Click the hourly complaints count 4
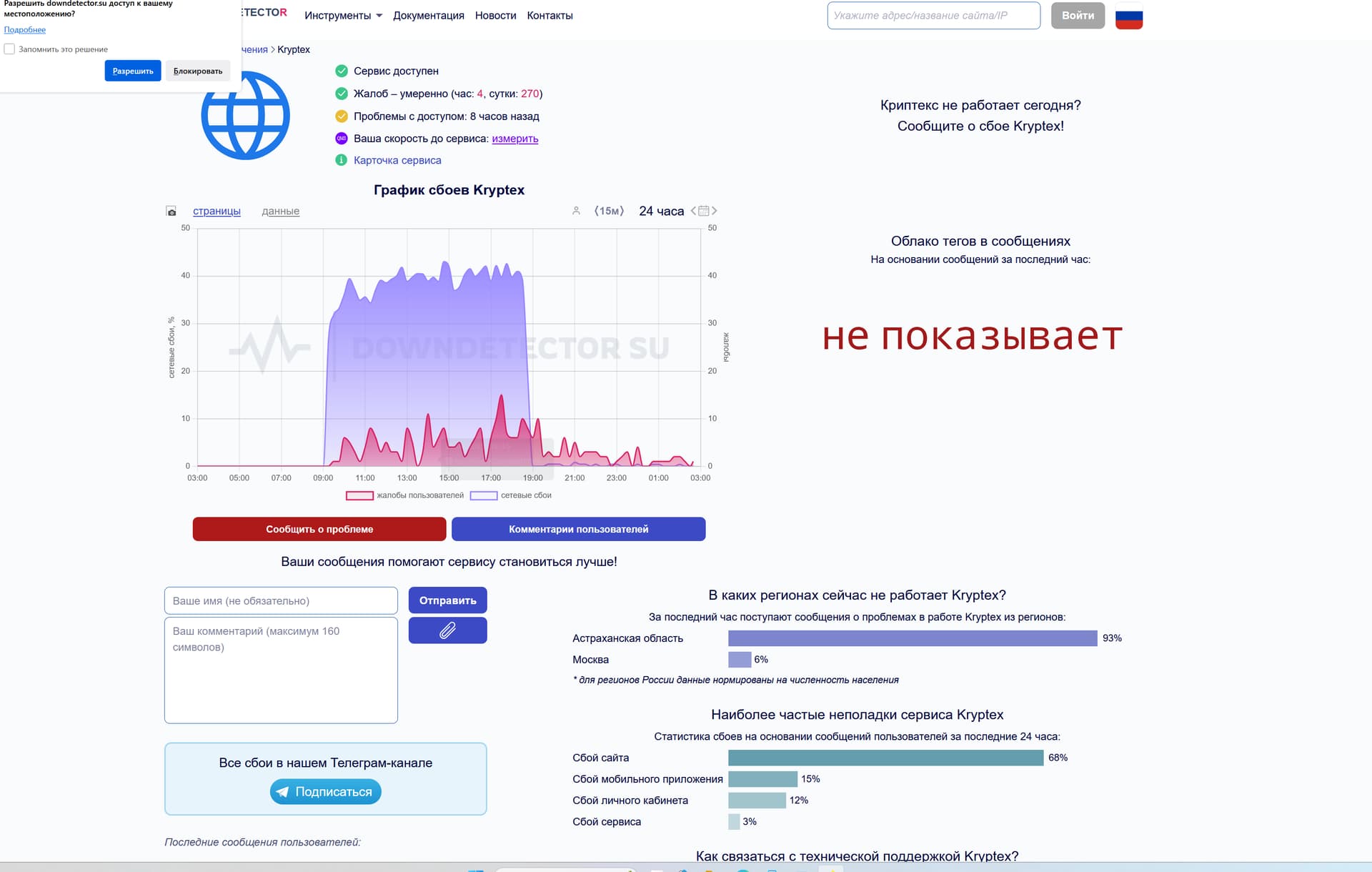Viewport: 1372px width, 872px height. [x=480, y=94]
